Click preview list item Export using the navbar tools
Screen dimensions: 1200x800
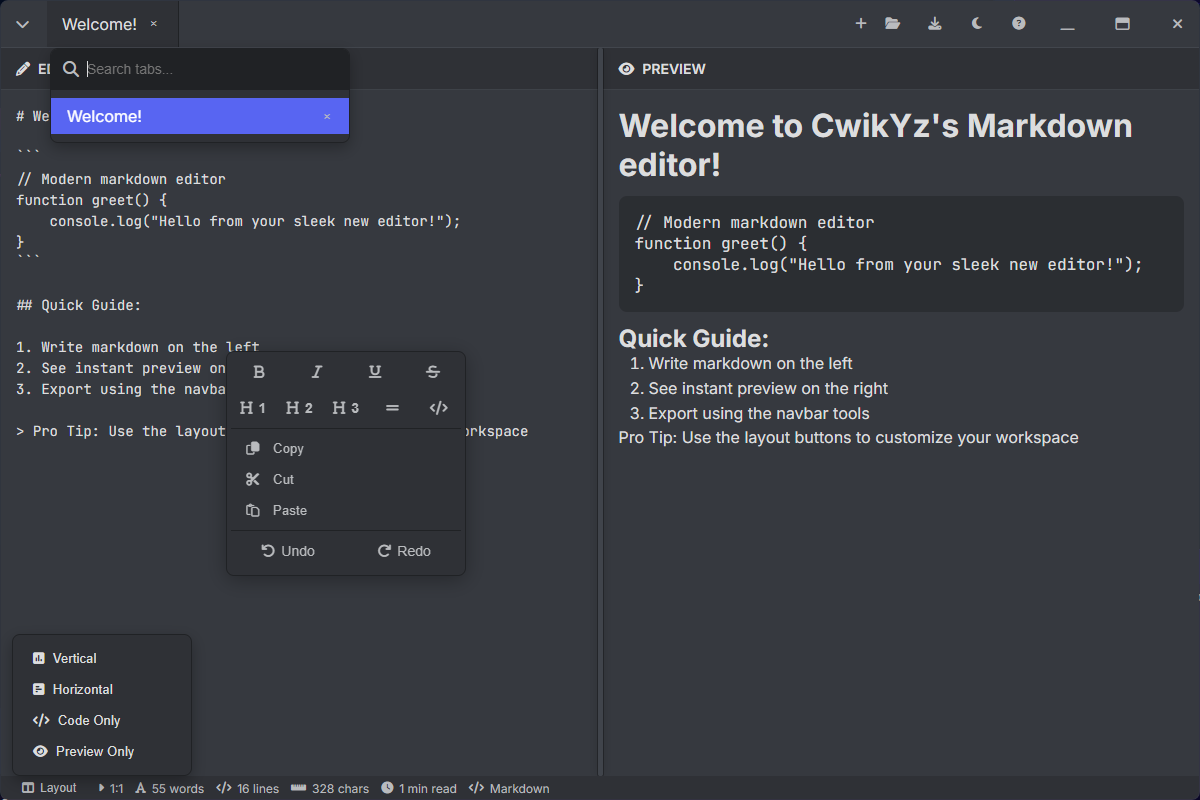(759, 413)
